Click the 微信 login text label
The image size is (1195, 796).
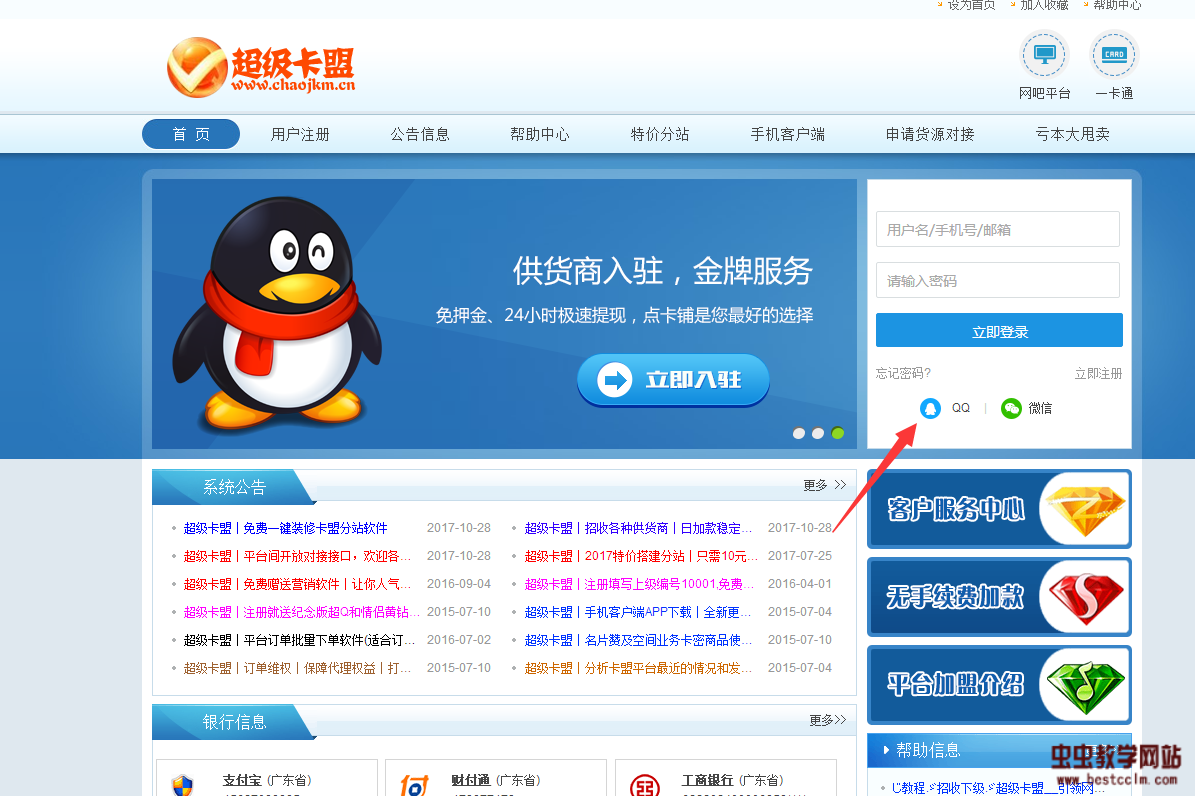pyautogui.click(x=1040, y=409)
